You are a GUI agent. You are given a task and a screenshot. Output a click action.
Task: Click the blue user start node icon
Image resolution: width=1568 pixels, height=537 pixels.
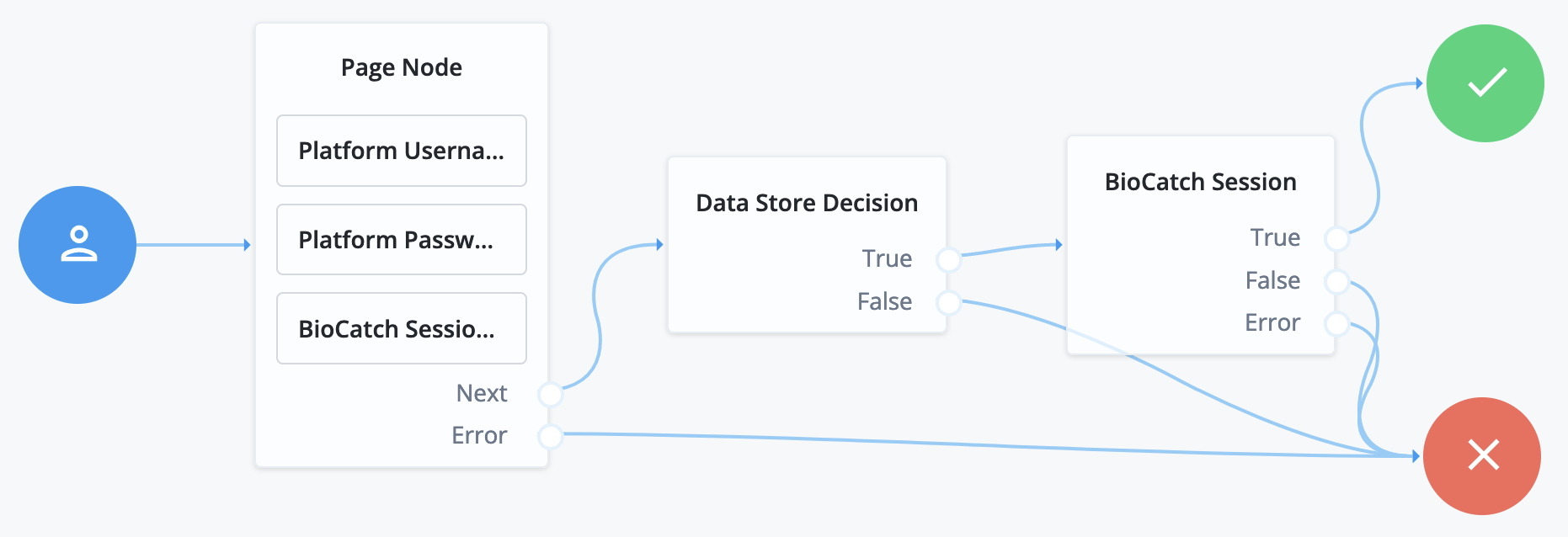pyautogui.click(x=77, y=245)
